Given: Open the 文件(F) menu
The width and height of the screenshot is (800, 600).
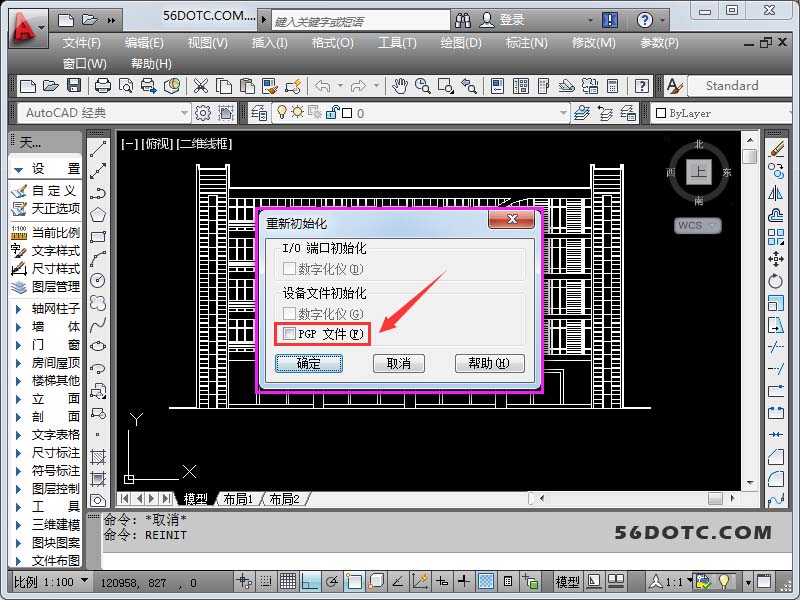Looking at the screenshot, I should 81,43.
